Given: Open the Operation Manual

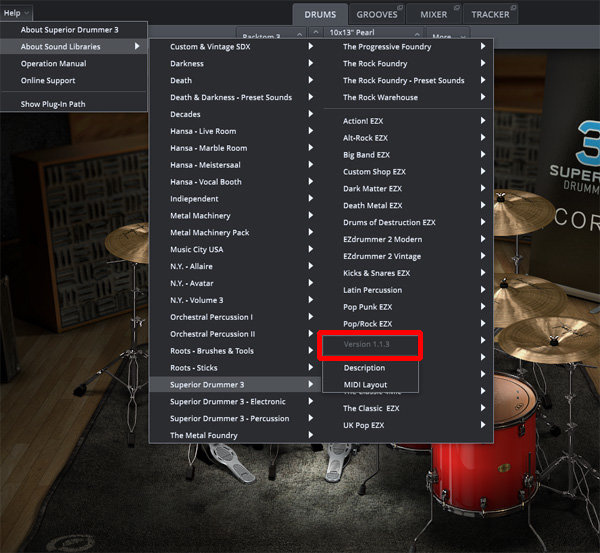Looking at the screenshot, I should (74, 64).
